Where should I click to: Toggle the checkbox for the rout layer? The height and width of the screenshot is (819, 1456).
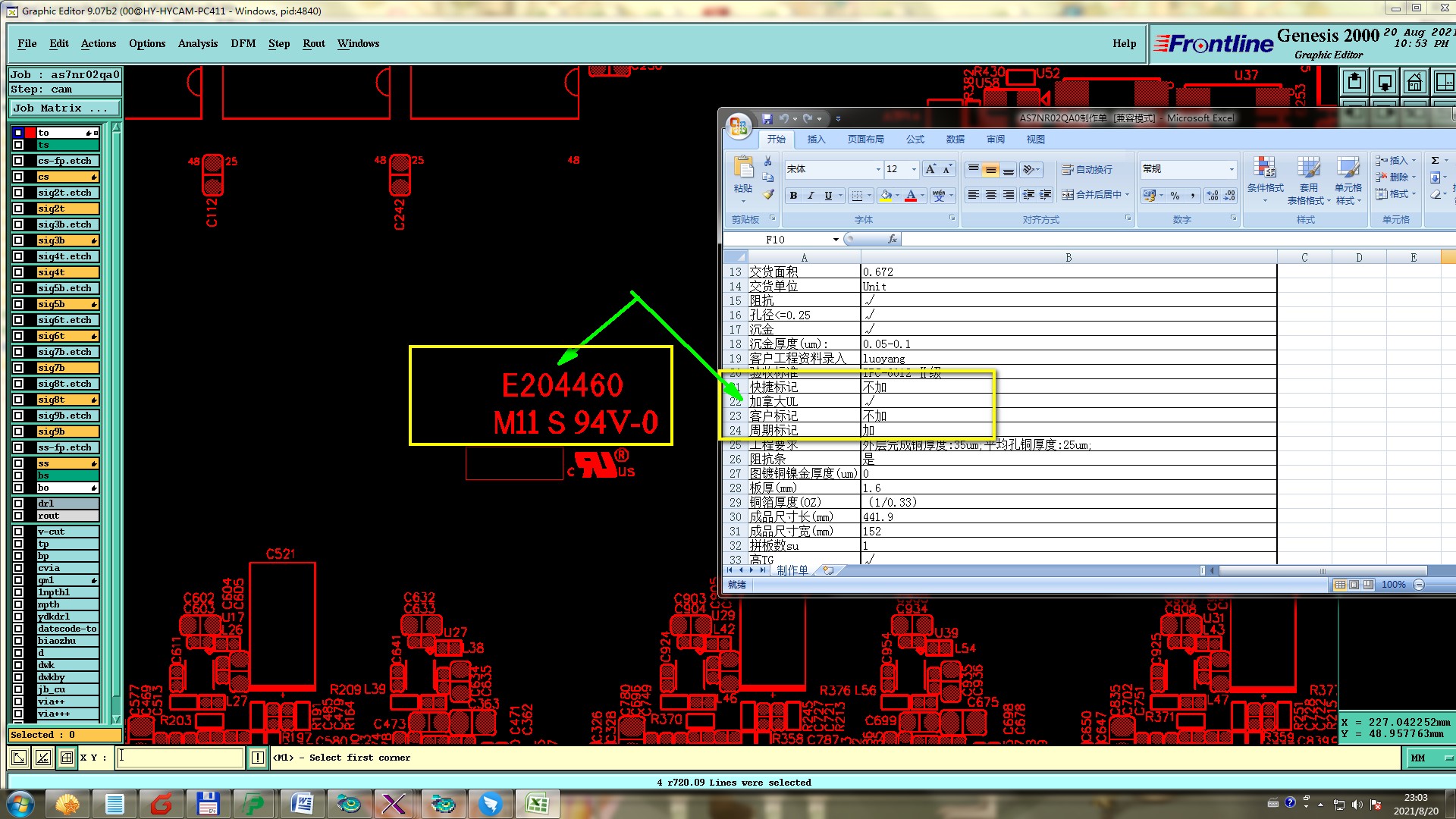pos(18,516)
